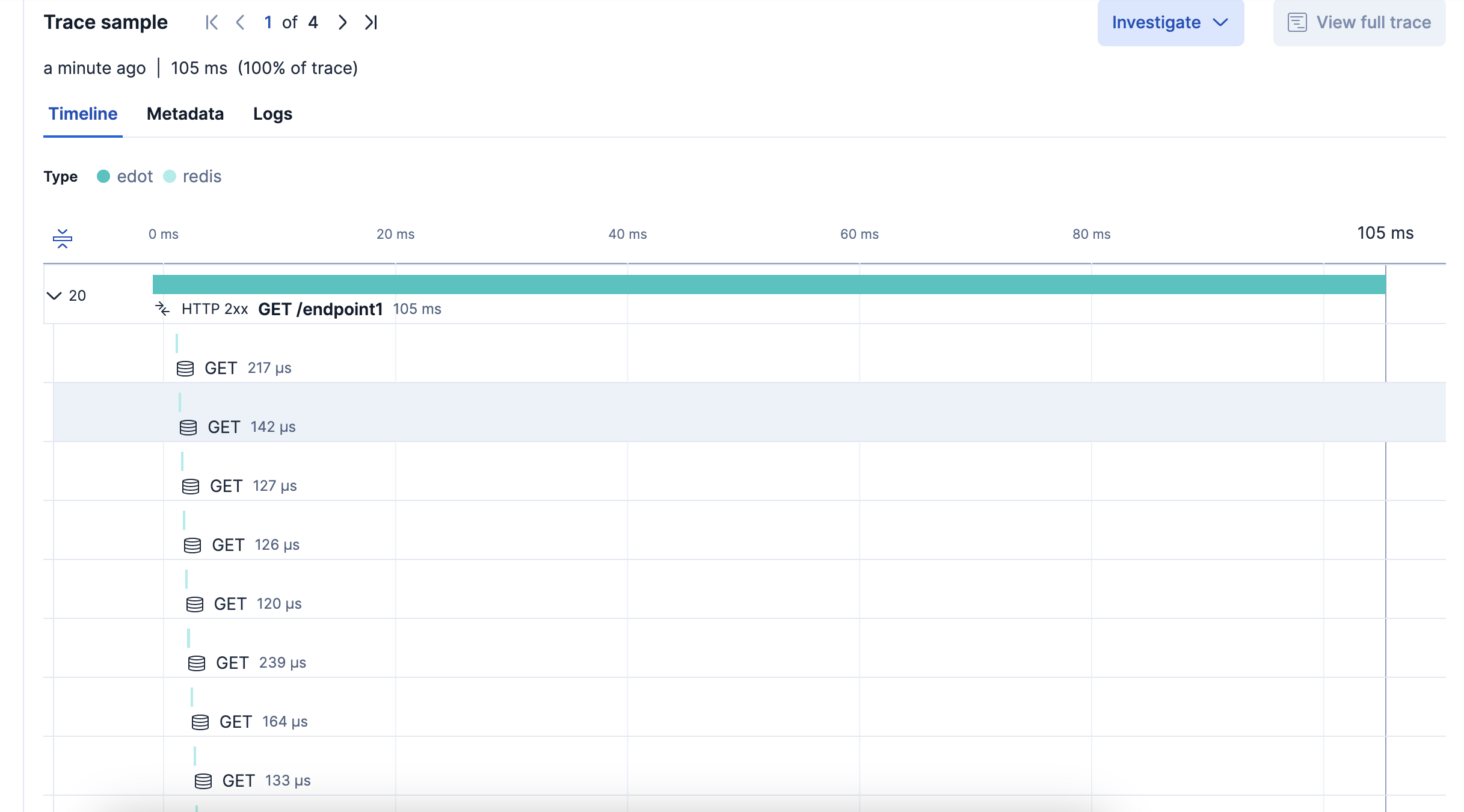This screenshot has height=812, width=1464.
Task: Open the Investigate dropdown
Action: [1170, 23]
